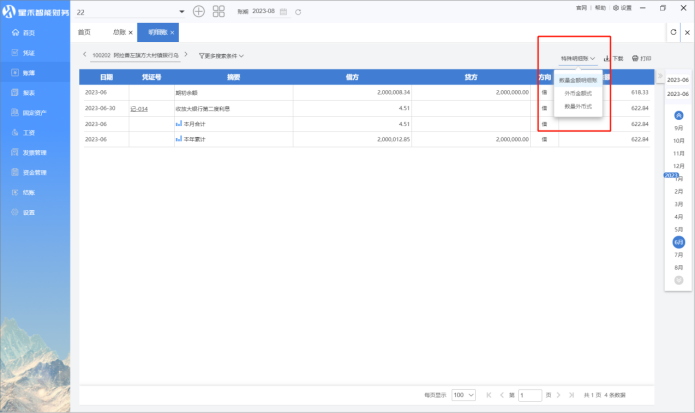The image size is (695, 413).
Task: Switch to the 总账 tab
Action: (120, 32)
